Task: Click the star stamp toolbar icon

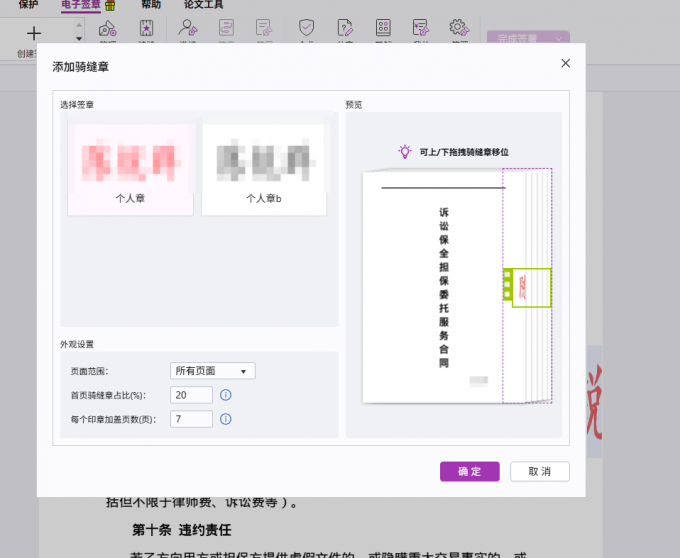Action: coord(146,28)
